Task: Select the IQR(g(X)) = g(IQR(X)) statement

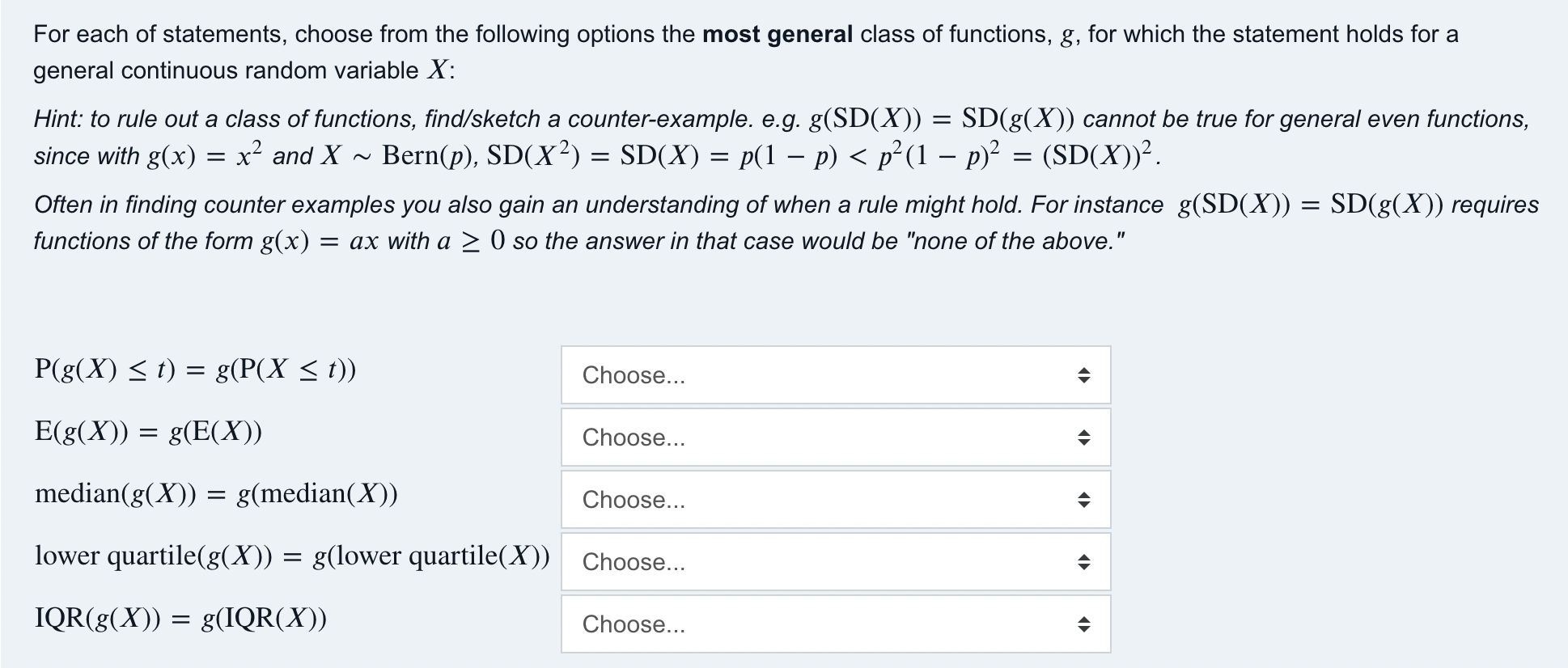Action: point(182,619)
